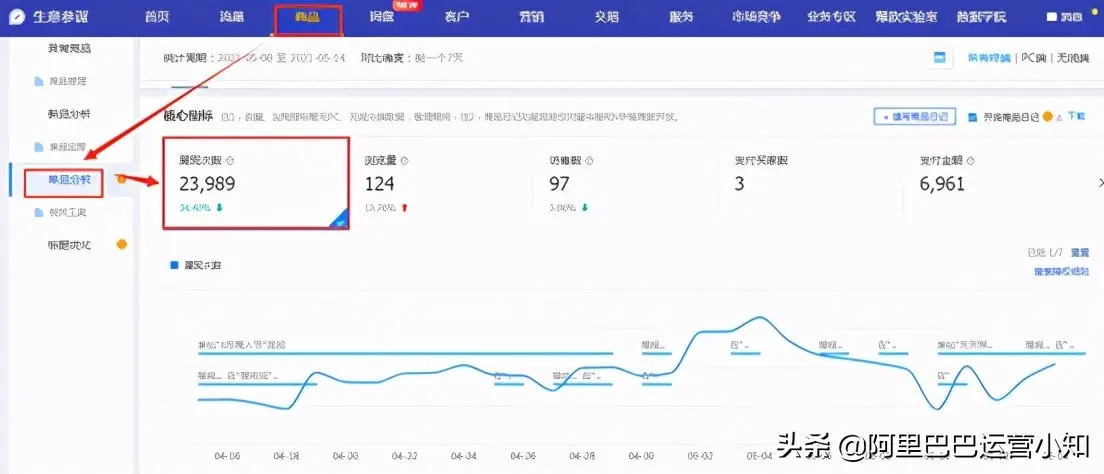Open the 客户 tab in top navigation

pos(457,17)
